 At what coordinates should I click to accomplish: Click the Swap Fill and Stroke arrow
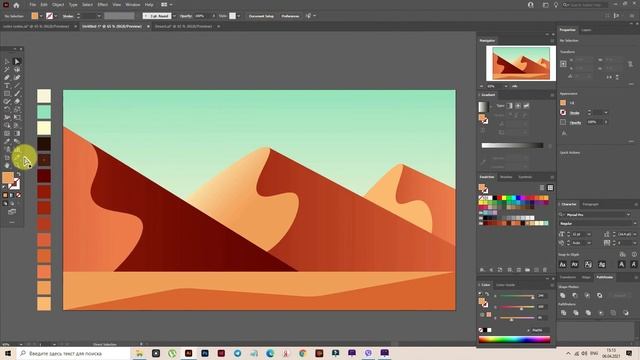pos(18,174)
